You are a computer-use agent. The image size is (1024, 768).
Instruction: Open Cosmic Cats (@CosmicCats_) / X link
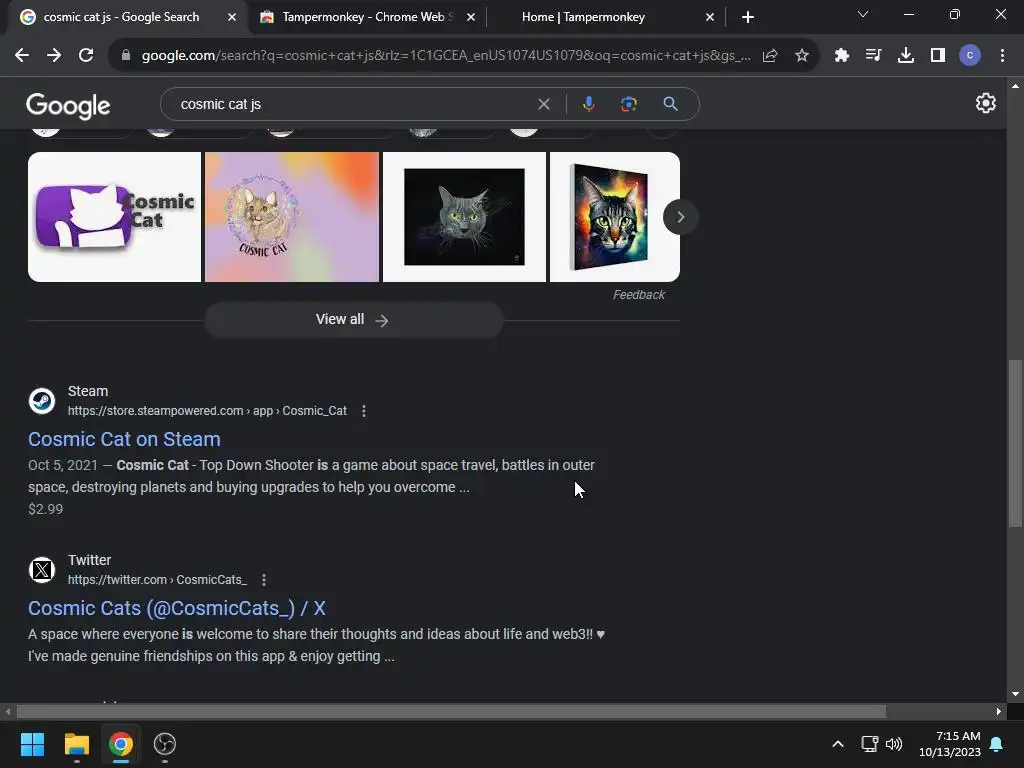[176, 608]
